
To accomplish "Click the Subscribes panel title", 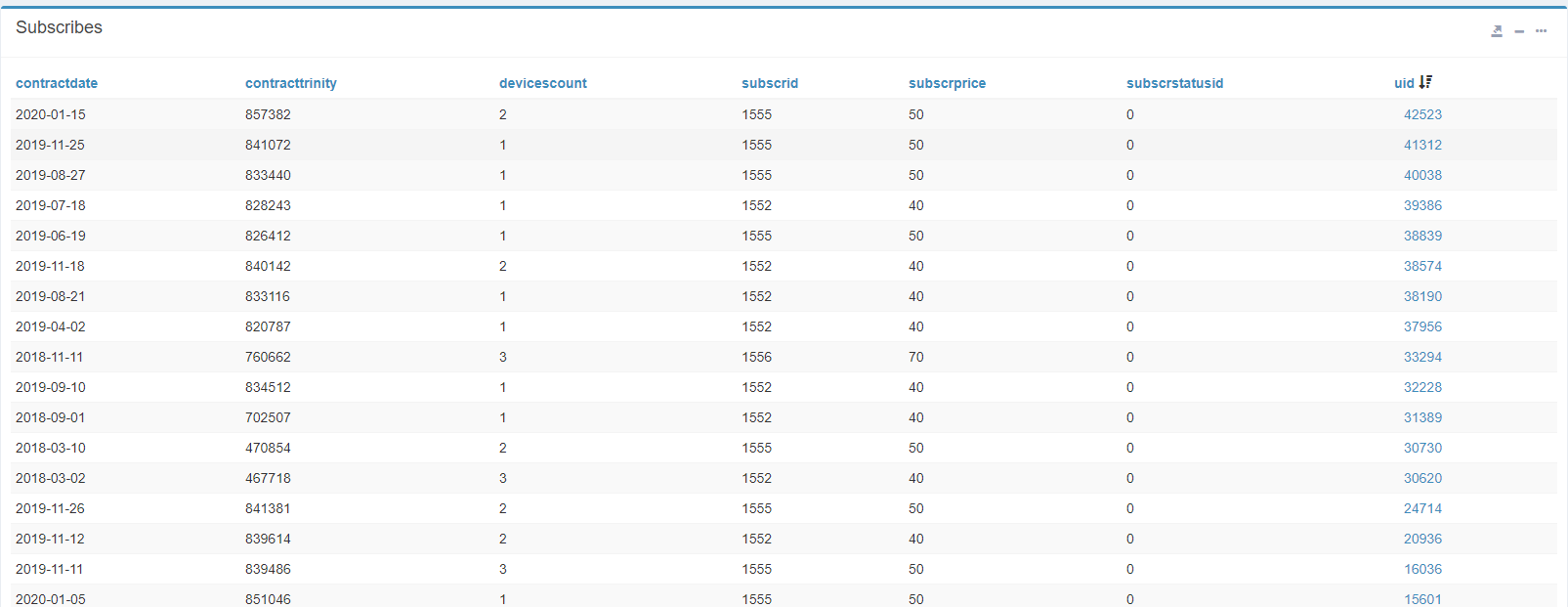I will tap(59, 27).
